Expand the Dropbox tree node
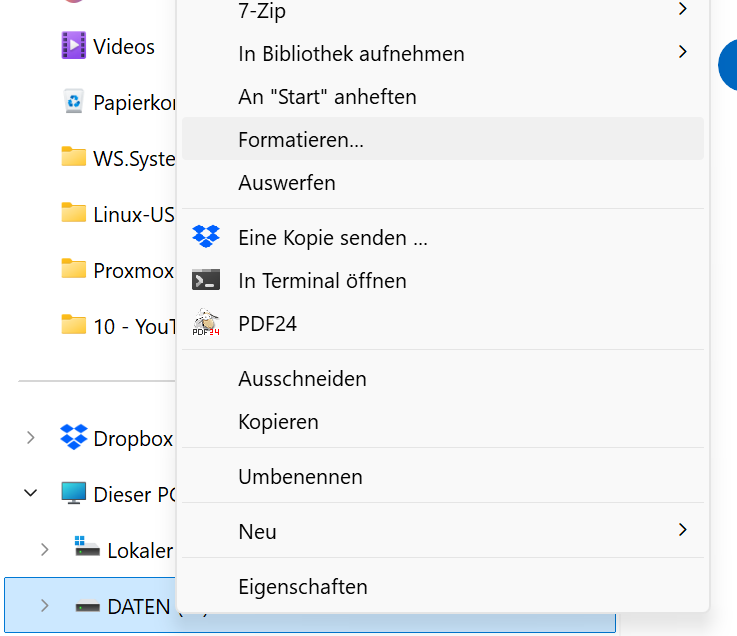The width and height of the screenshot is (737, 636). click(x=30, y=438)
